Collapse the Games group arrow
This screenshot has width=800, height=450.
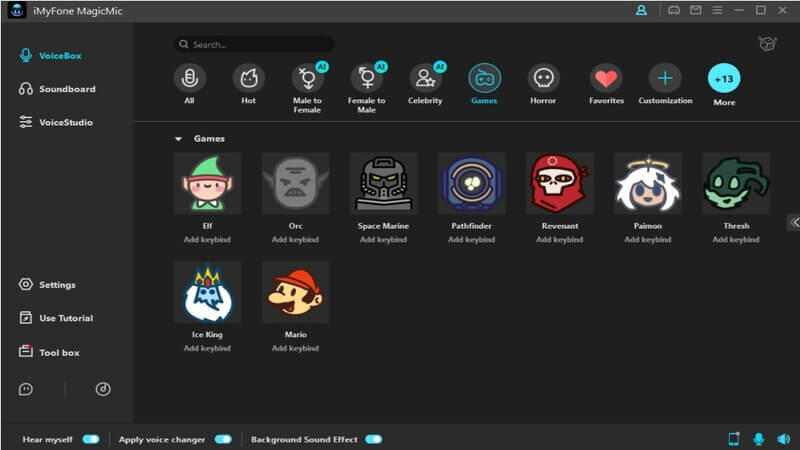coord(178,139)
